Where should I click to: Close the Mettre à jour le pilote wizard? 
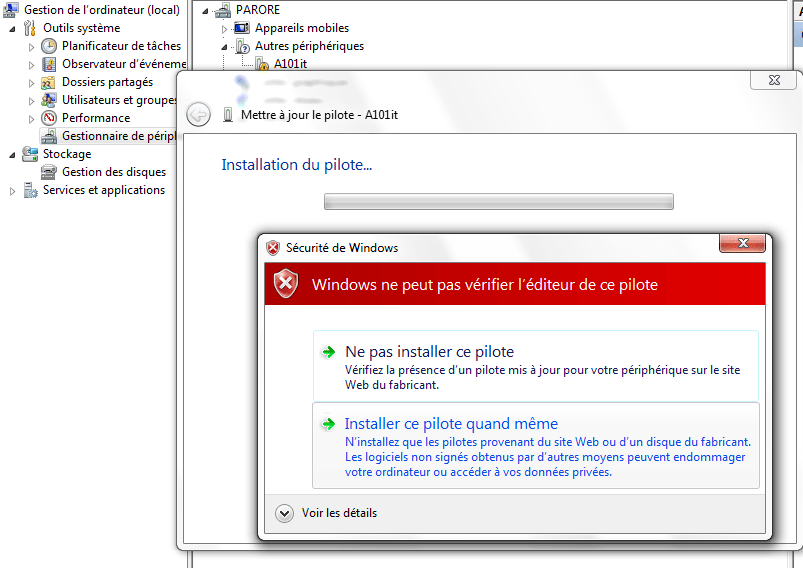pos(774,80)
